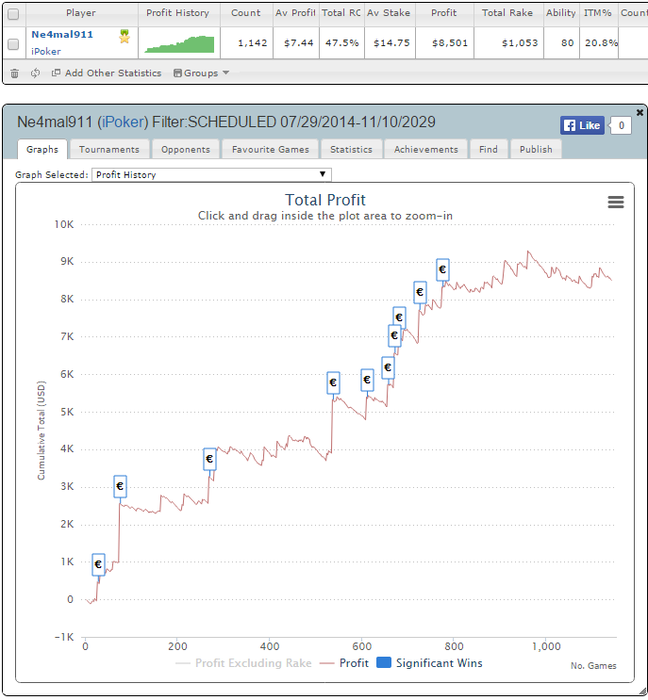Tick the header select-all checkbox

(x=14, y=14)
